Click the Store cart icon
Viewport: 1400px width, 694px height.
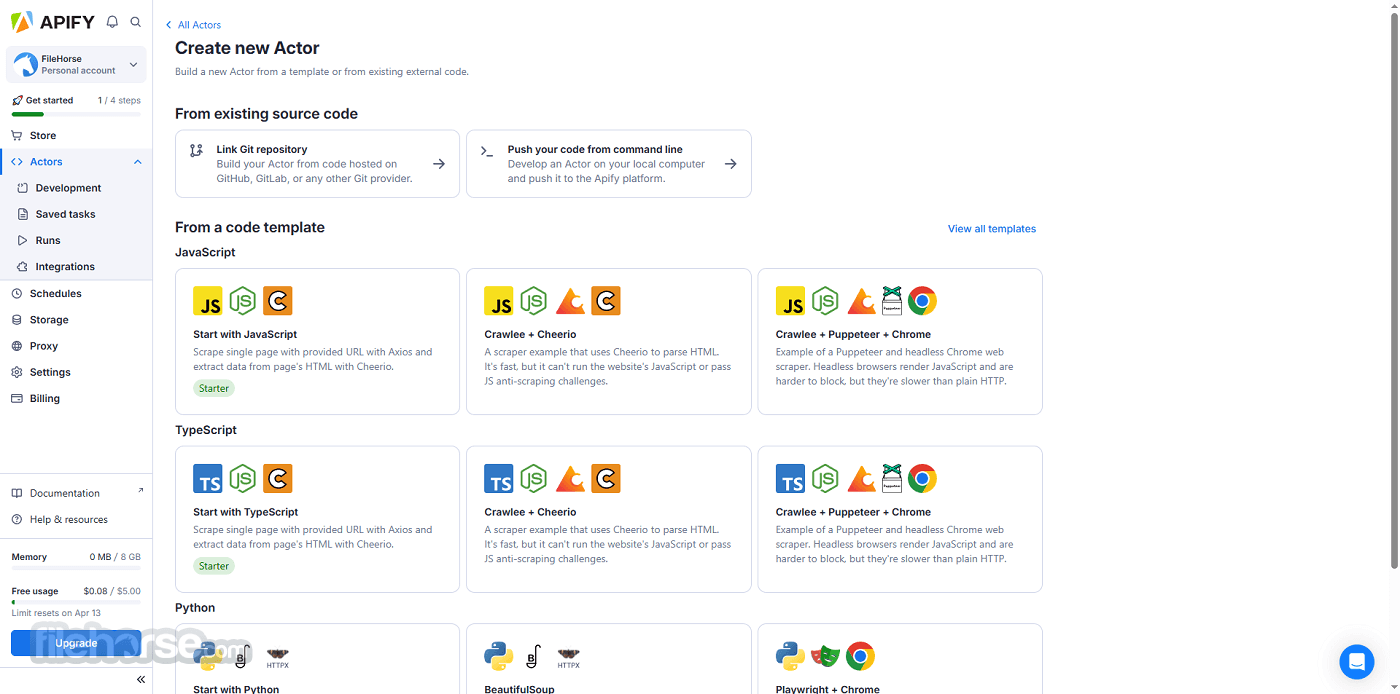coord(17,135)
